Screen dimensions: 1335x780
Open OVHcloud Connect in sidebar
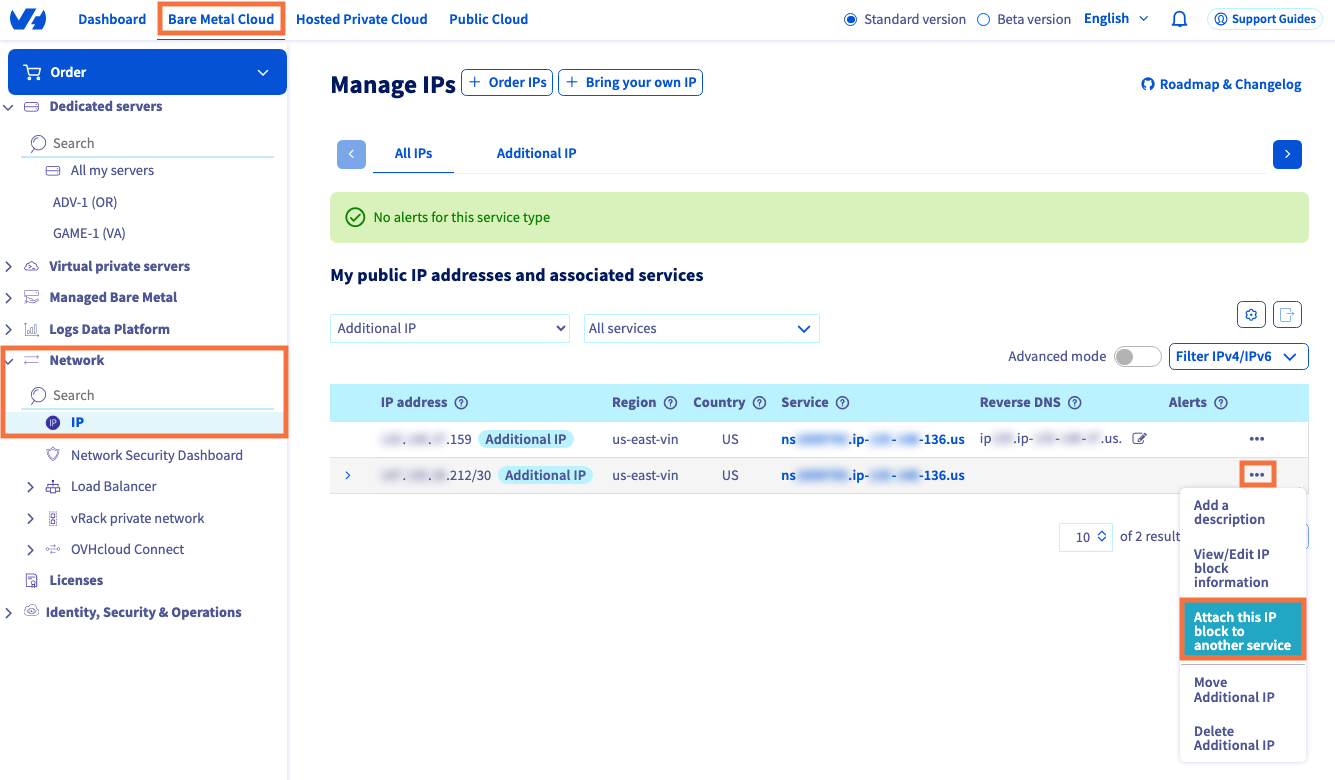click(x=127, y=550)
